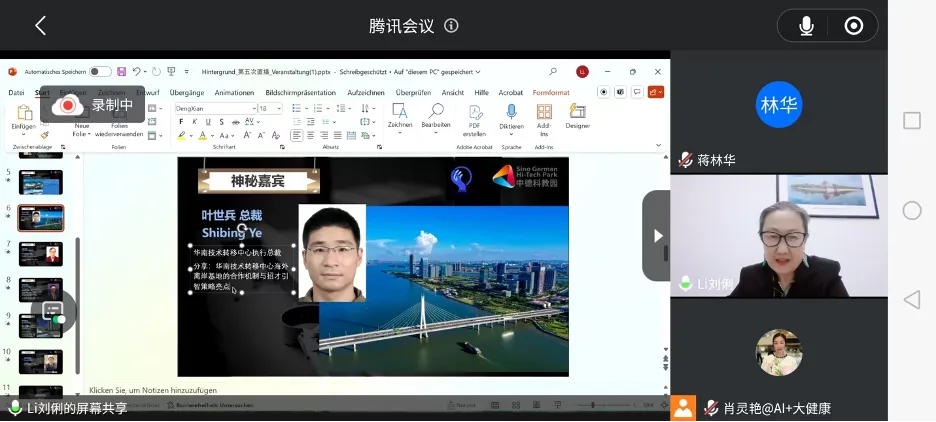Go back with the arrow beside 腾讯会议

coord(41,26)
